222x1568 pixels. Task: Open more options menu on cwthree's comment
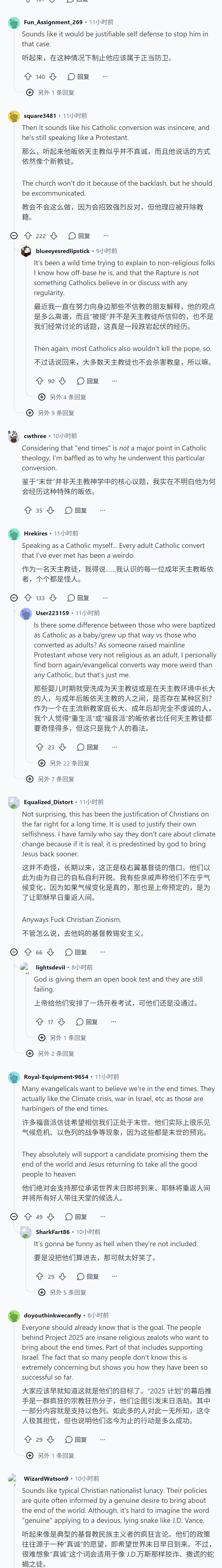102,510
